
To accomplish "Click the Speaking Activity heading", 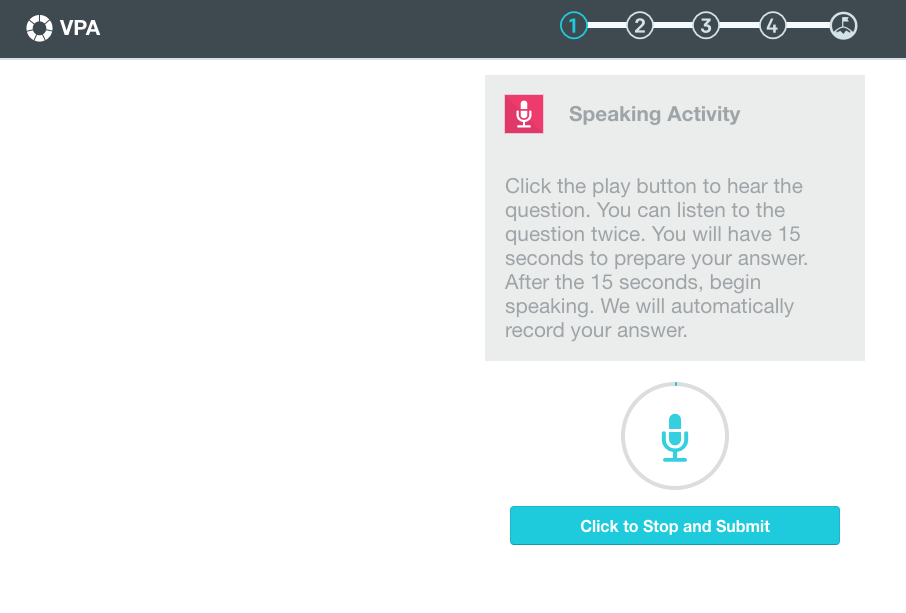I will click(x=654, y=114).
